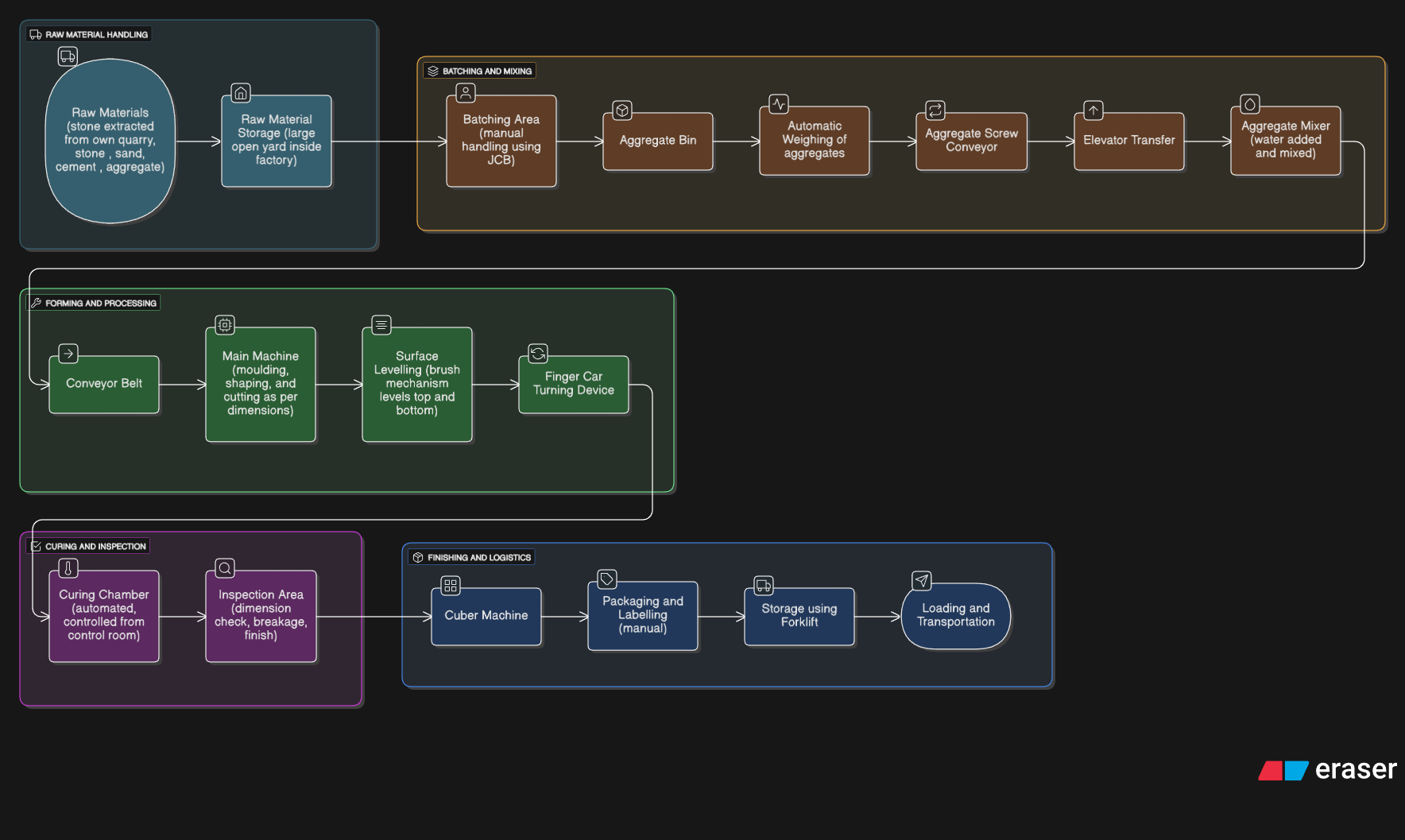Click the CURING AND INSPECTION group title
1405x840 pixels.
click(96, 546)
